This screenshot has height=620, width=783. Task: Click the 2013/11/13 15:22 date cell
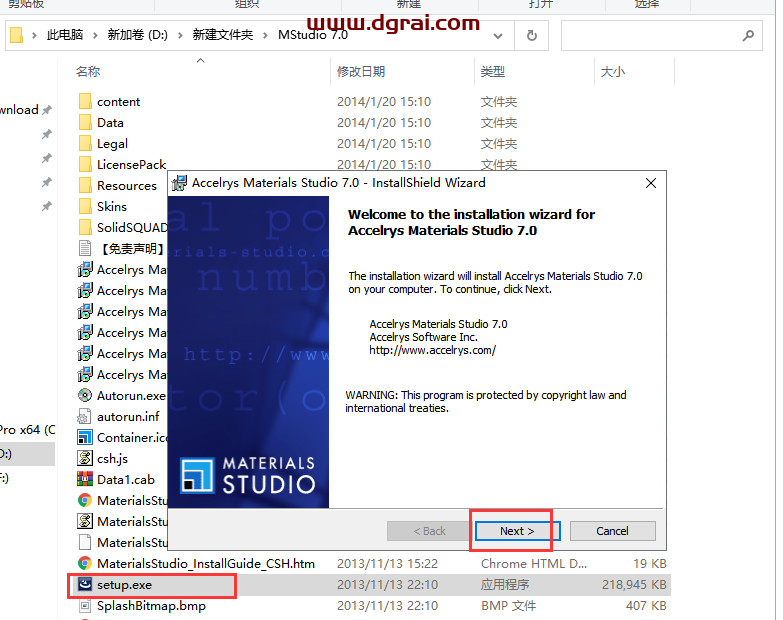click(x=388, y=564)
